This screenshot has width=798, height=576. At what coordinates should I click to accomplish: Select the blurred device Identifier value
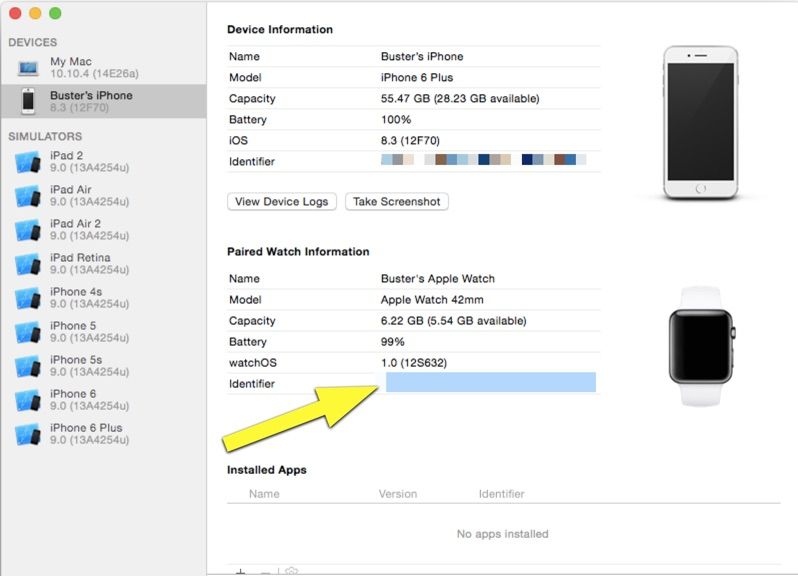click(483, 160)
